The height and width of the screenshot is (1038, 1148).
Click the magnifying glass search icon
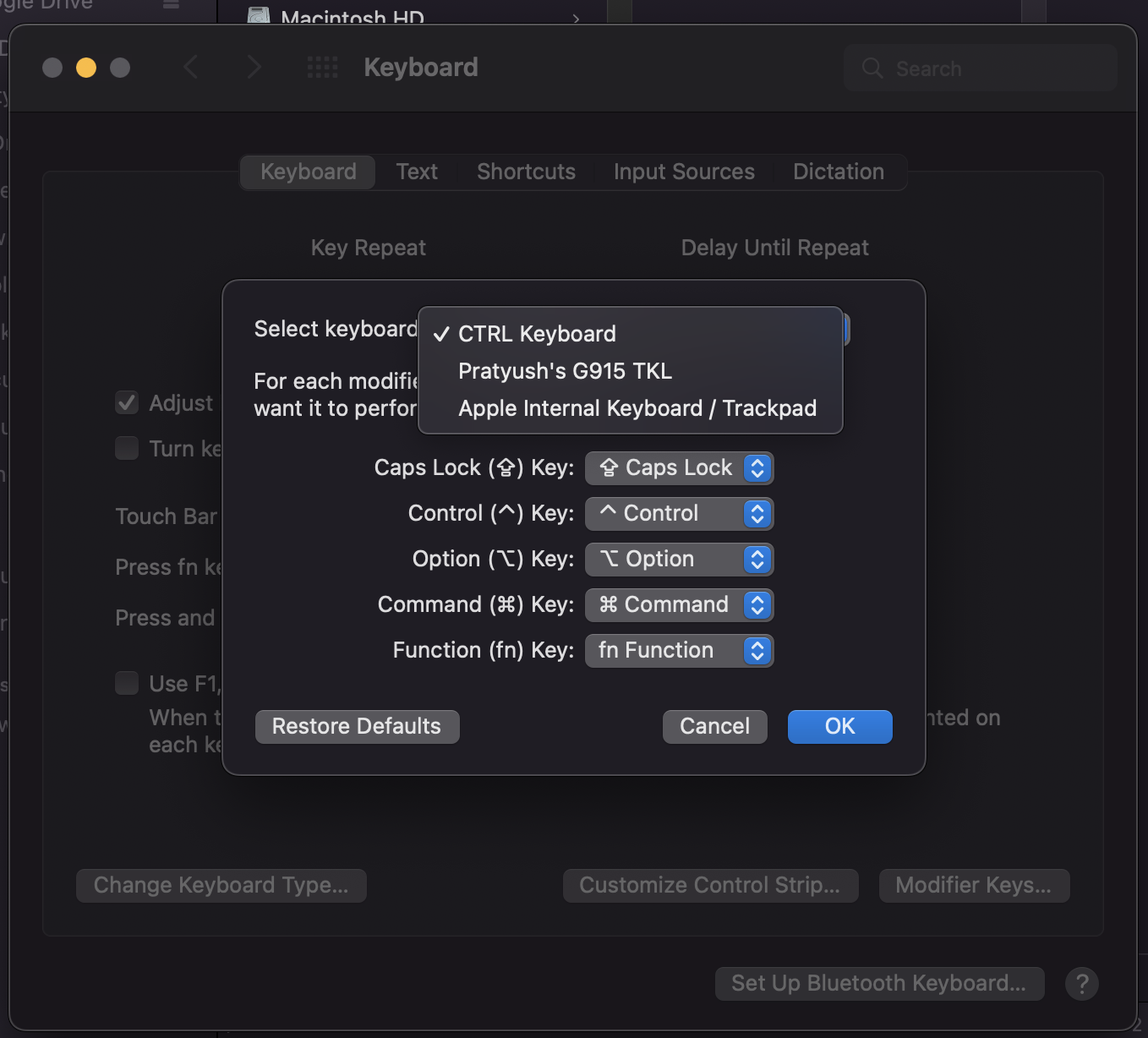coord(872,68)
